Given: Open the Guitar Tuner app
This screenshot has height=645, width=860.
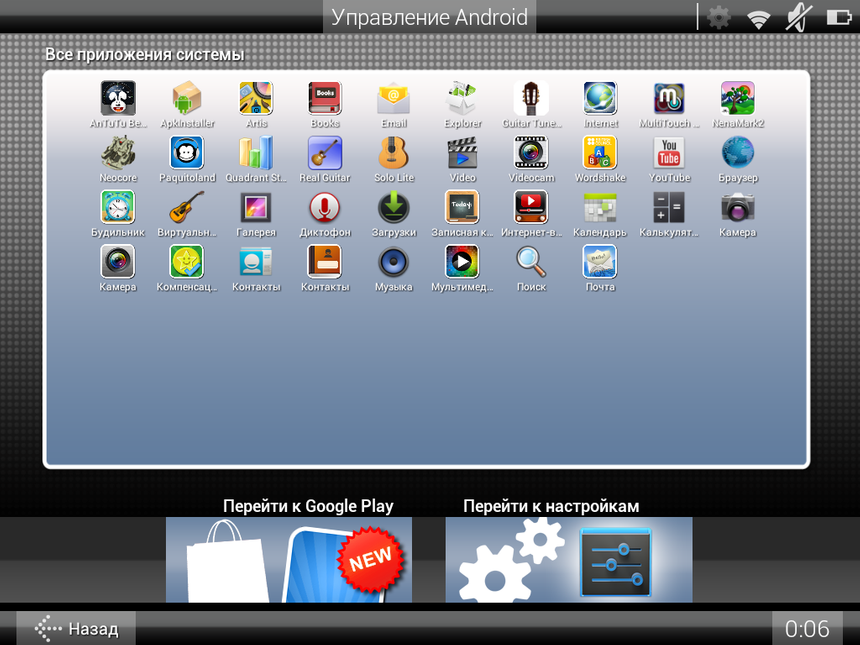Looking at the screenshot, I should click(x=531, y=99).
